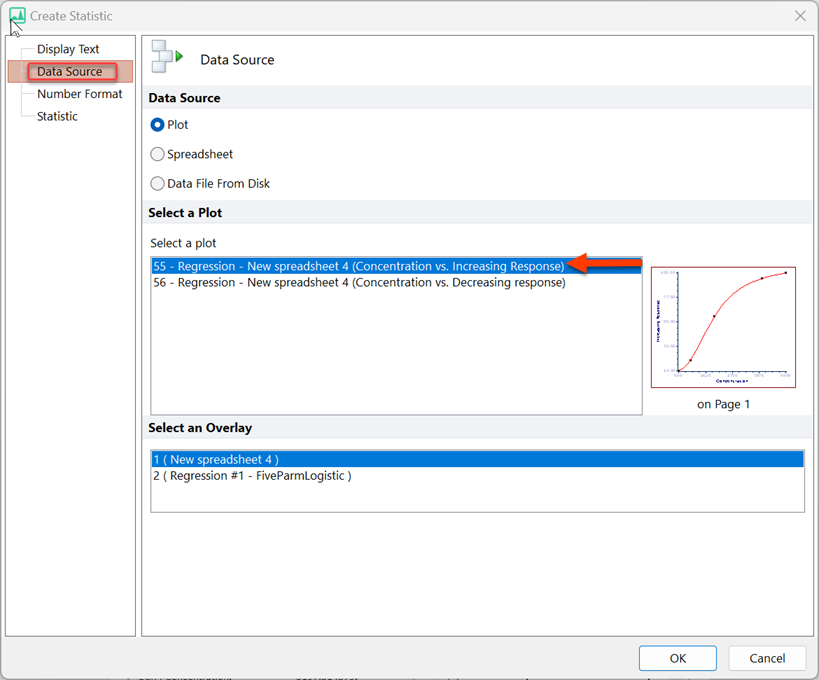Select the Plot radio button
This screenshot has height=680, width=819.
pyautogui.click(x=157, y=125)
